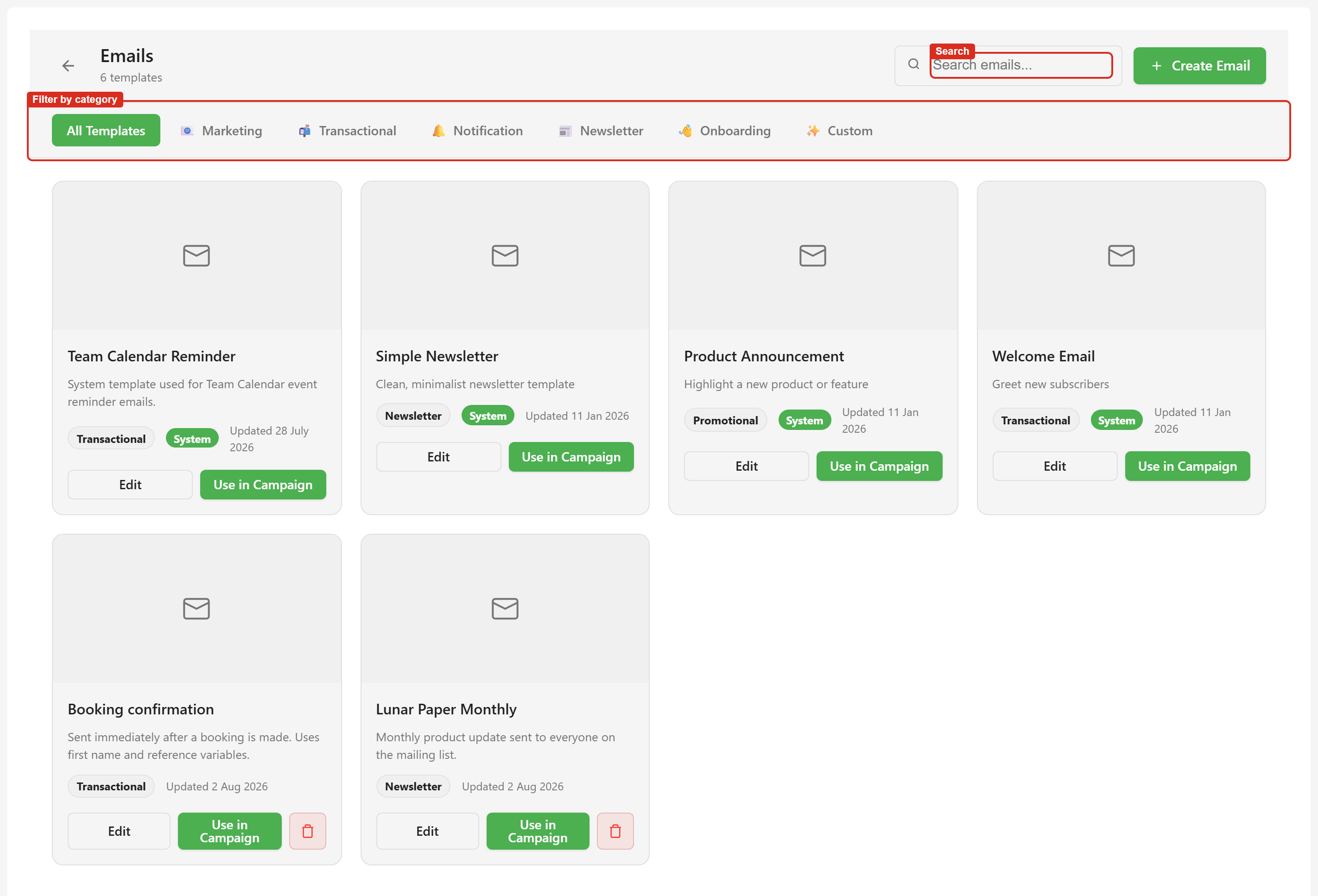The image size is (1318, 896).
Task: Click the Newsletter tag on Simple Newsletter
Action: click(413, 416)
